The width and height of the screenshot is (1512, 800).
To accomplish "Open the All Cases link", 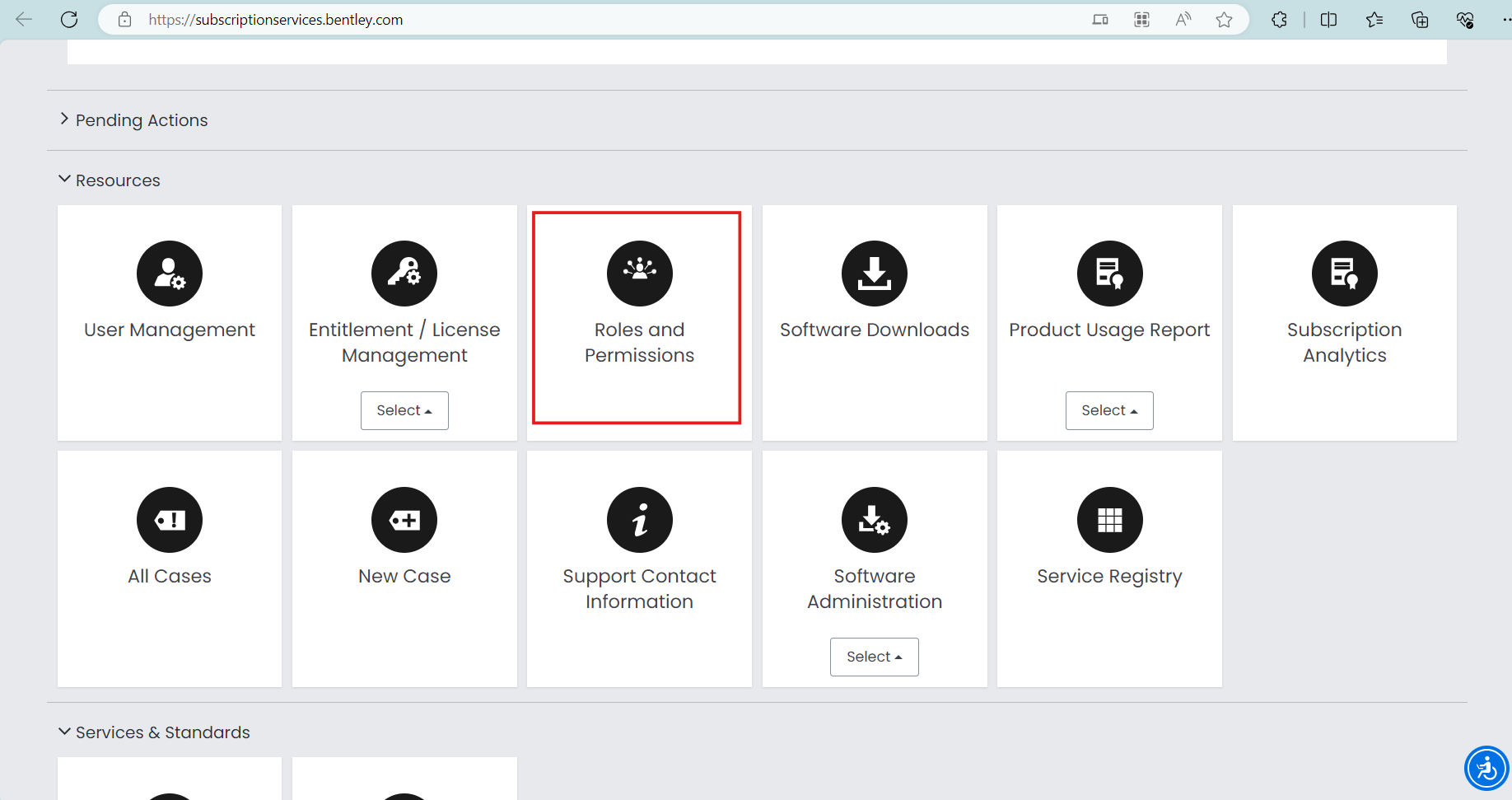I will [170, 576].
